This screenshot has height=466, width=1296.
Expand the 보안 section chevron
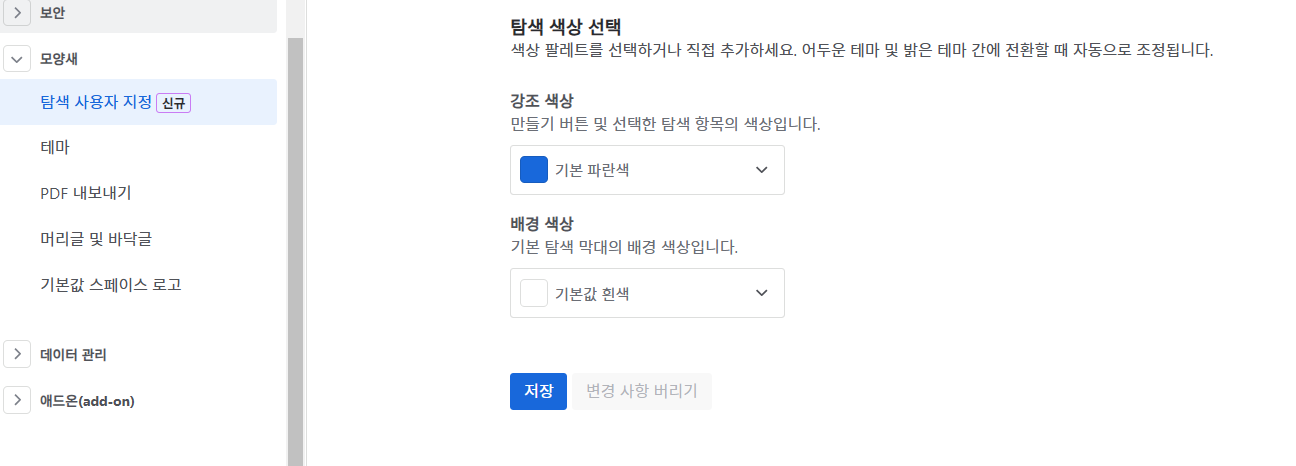pyautogui.click(x=17, y=13)
